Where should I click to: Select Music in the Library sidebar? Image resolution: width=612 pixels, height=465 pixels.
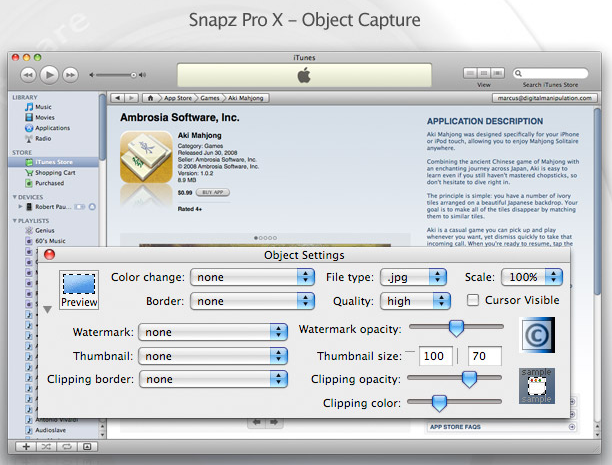tap(43, 107)
